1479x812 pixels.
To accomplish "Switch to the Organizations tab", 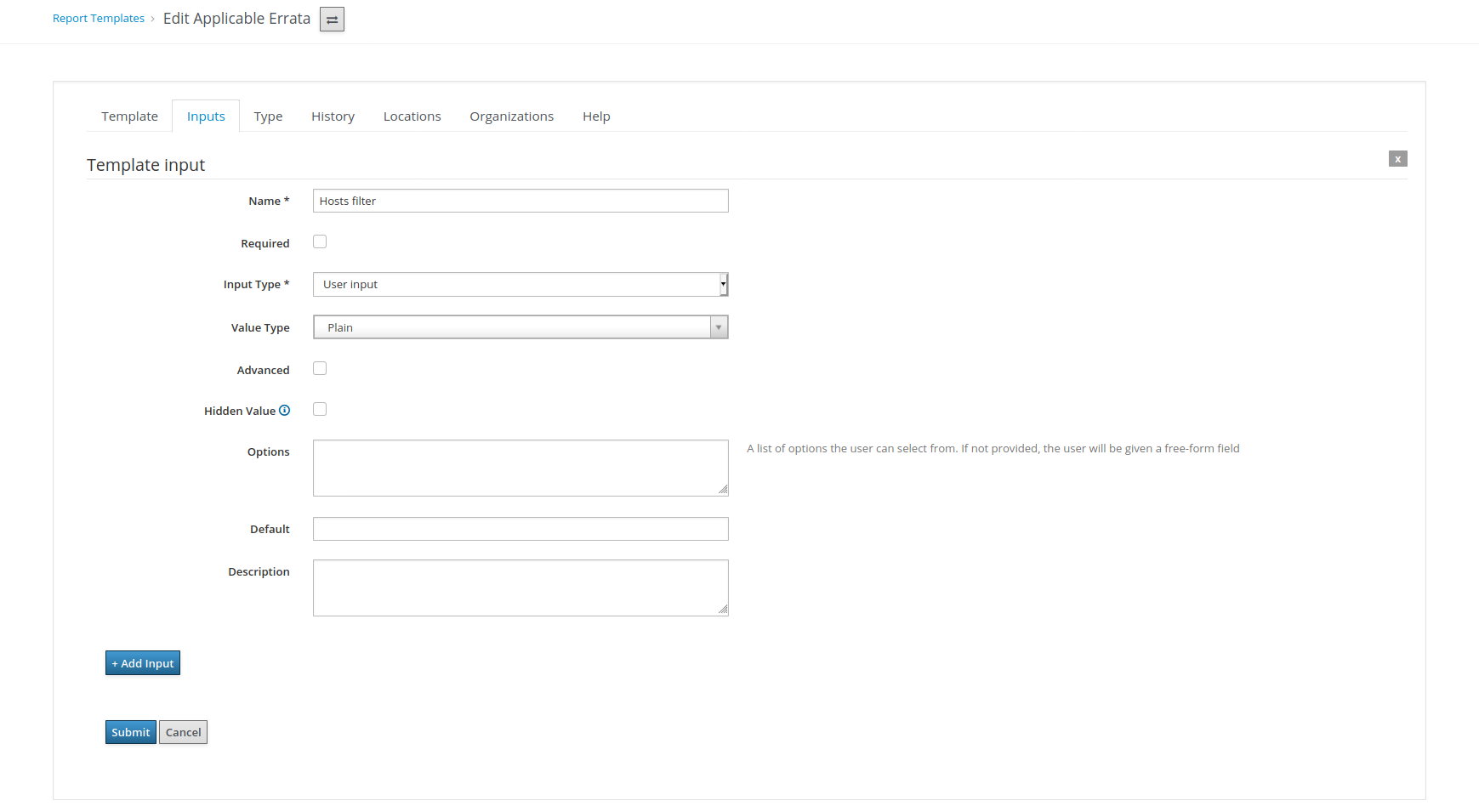I will tap(511, 116).
